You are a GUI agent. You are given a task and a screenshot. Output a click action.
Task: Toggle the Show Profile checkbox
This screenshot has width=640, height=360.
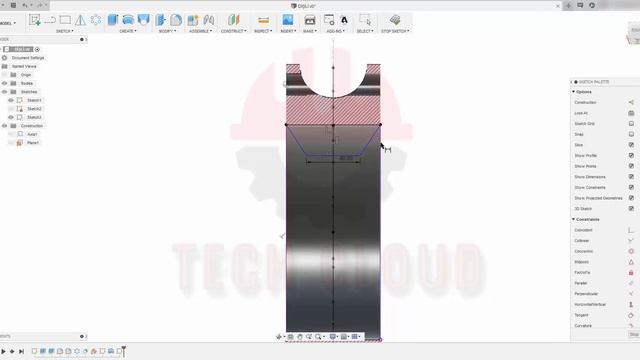pyautogui.click(x=631, y=156)
